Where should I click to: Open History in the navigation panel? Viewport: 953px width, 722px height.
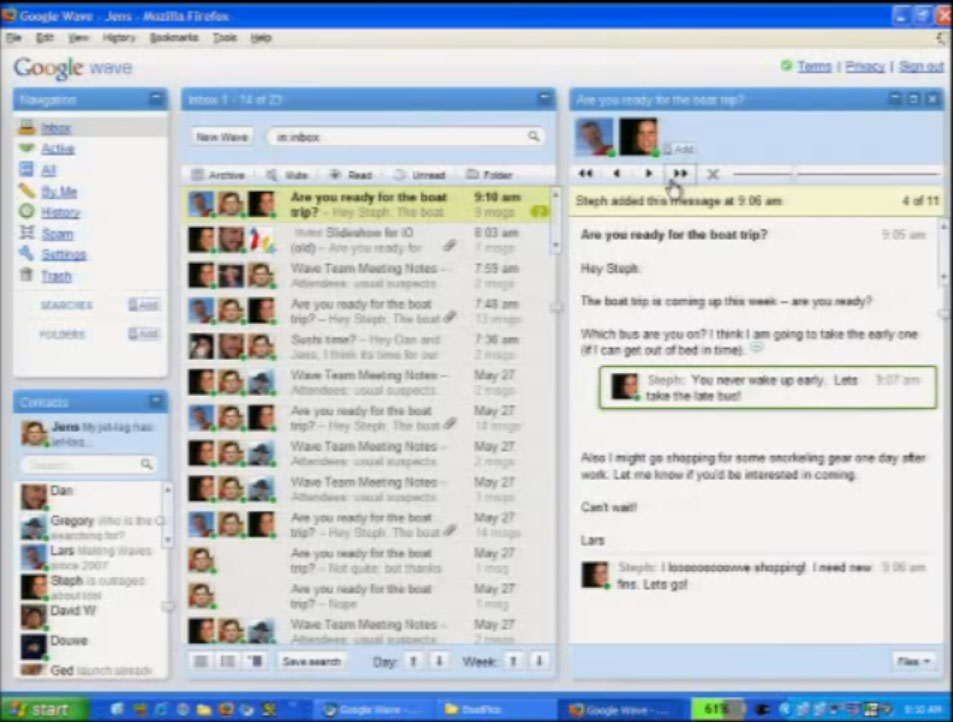pyautogui.click(x=60, y=212)
